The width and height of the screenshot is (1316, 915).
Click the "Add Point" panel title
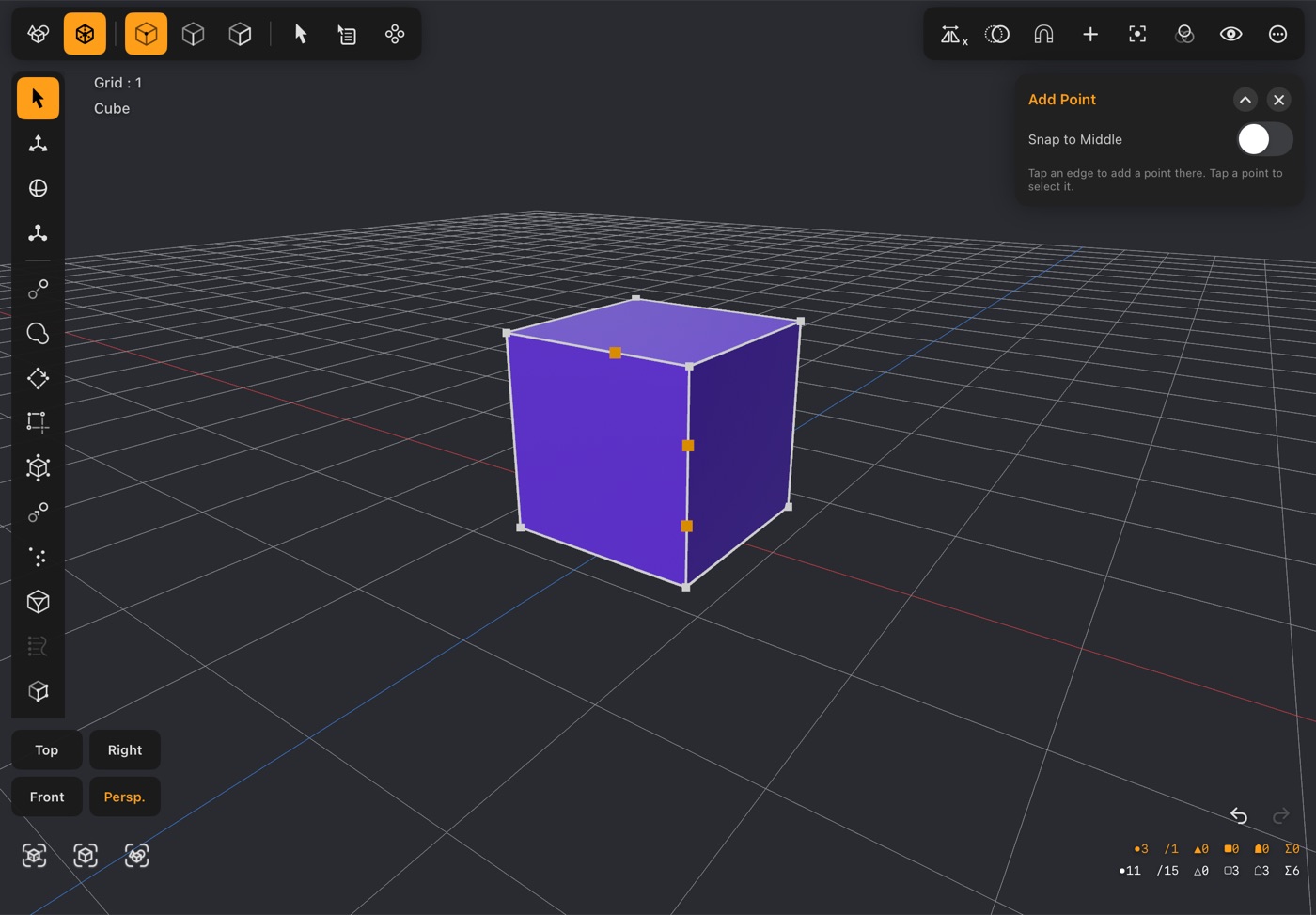pos(1062,100)
